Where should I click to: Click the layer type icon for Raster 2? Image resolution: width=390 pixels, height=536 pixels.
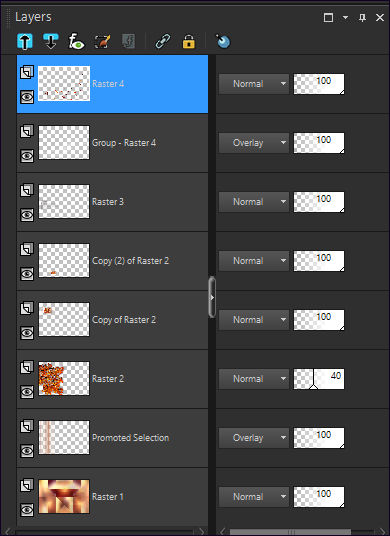pyautogui.click(x=27, y=367)
